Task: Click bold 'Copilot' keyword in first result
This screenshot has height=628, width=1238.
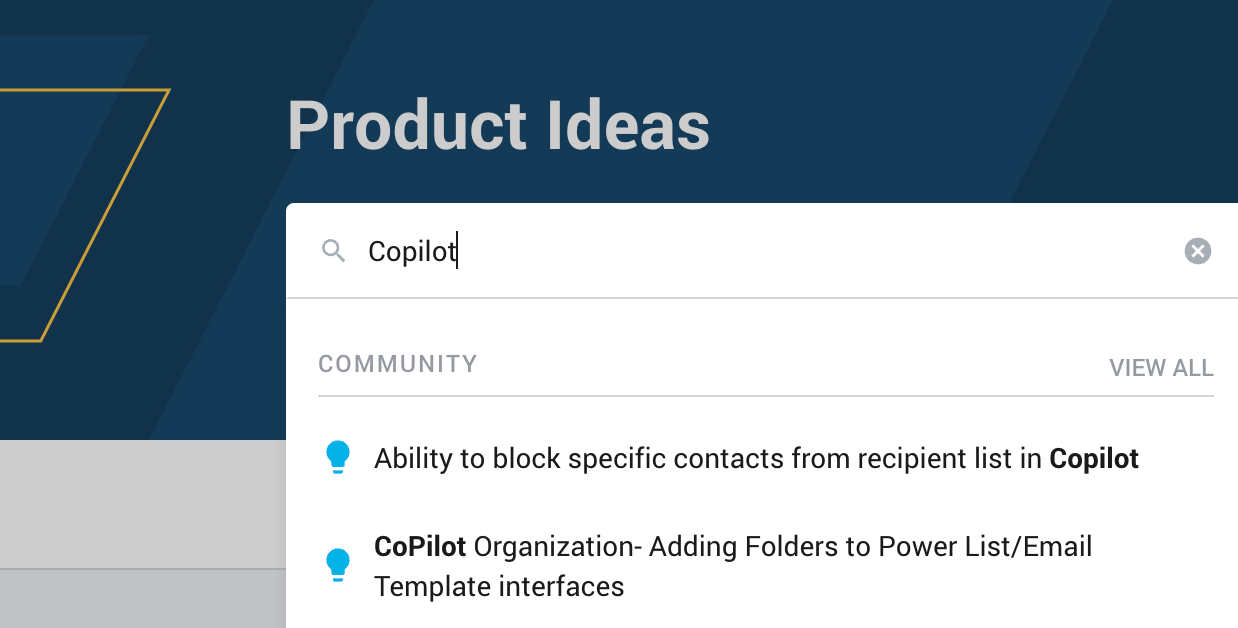Action: (1094, 459)
